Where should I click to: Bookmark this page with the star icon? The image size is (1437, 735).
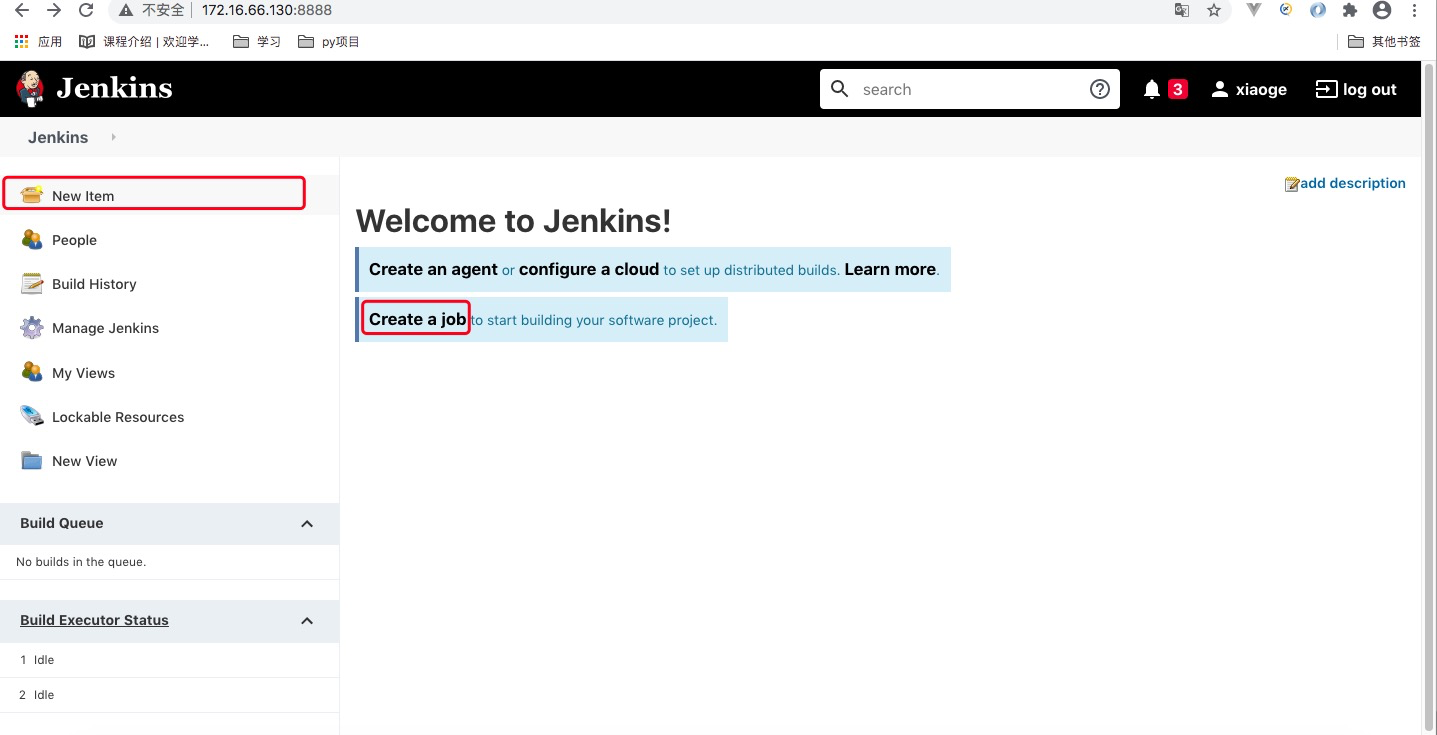(1214, 10)
